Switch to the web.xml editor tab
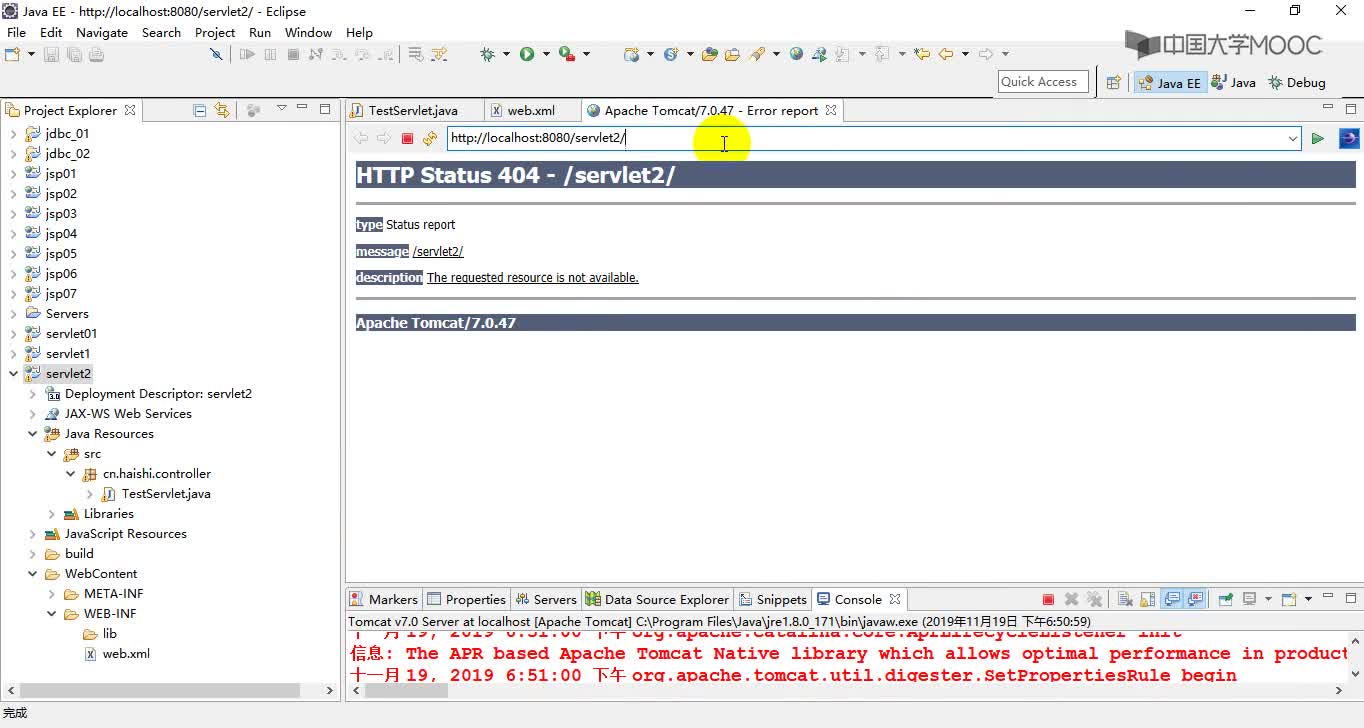Screen dimensions: 1364x728 pos(530,110)
